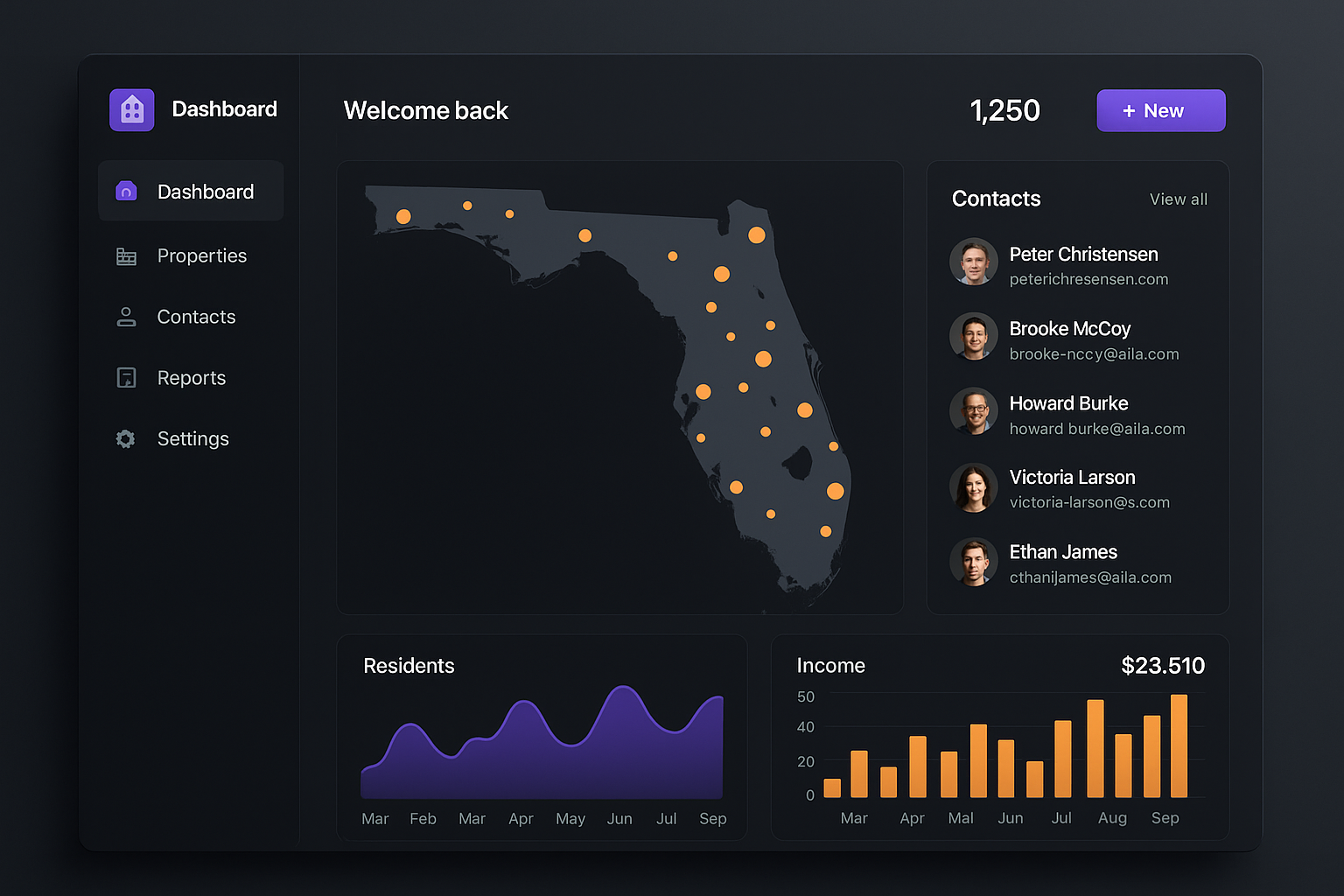Select the orange marker near Miami on the map
The image size is (1344, 896).
(x=826, y=529)
